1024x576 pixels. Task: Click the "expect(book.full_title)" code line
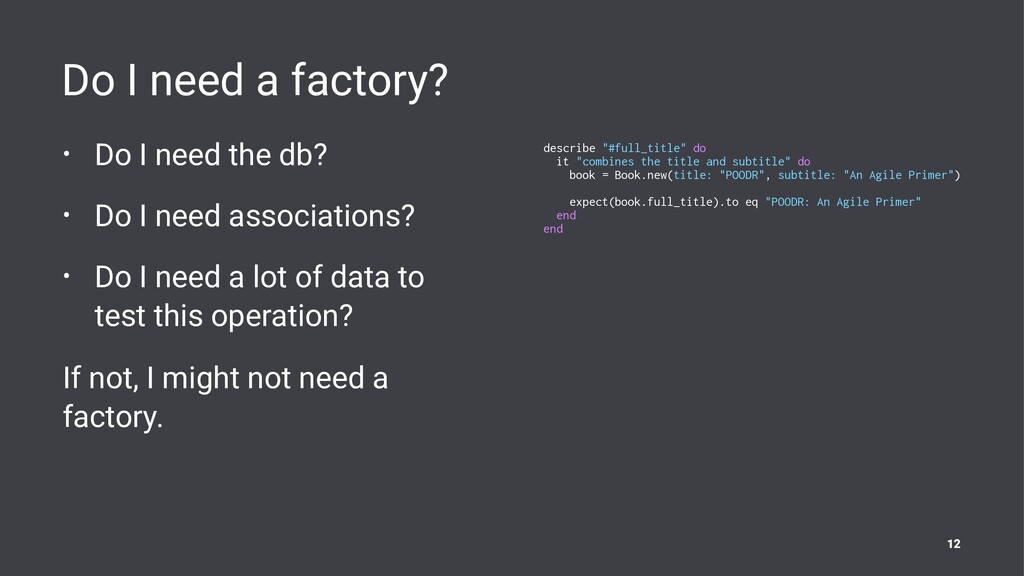click(x=744, y=202)
